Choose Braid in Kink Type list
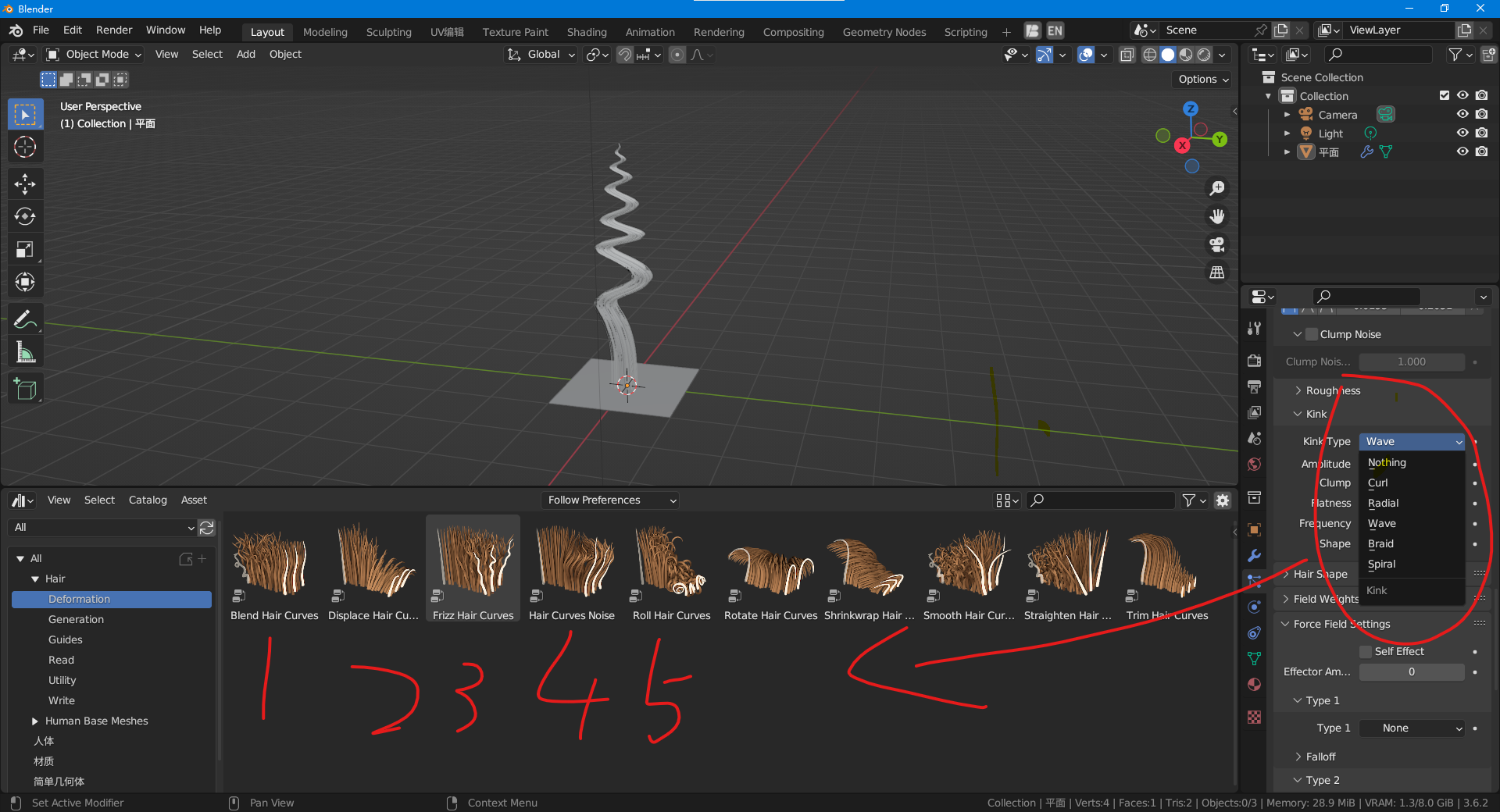The height and width of the screenshot is (812, 1500). pyautogui.click(x=1412, y=543)
